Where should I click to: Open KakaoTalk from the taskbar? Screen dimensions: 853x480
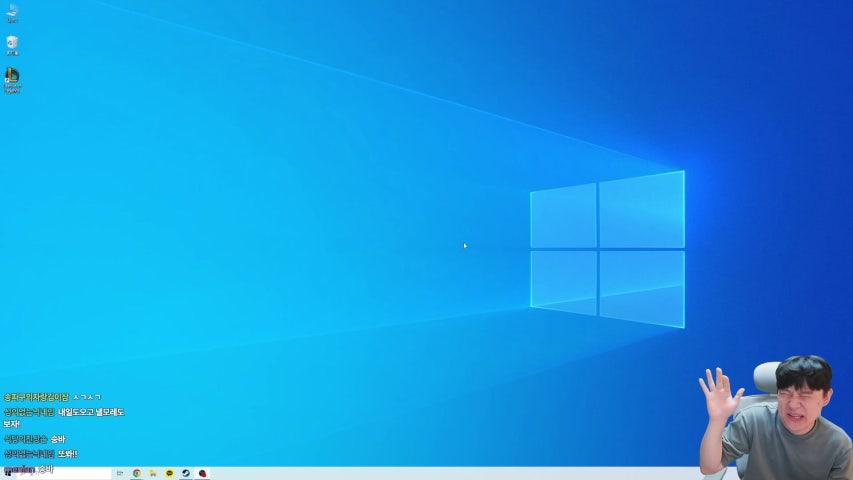pyautogui.click(x=169, y=473)
